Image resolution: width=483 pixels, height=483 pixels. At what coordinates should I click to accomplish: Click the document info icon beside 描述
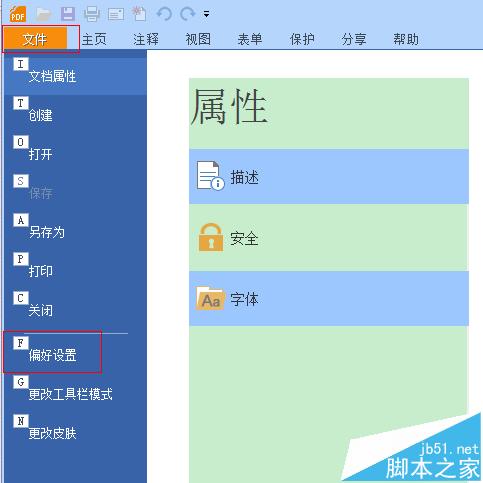[210, 176]
